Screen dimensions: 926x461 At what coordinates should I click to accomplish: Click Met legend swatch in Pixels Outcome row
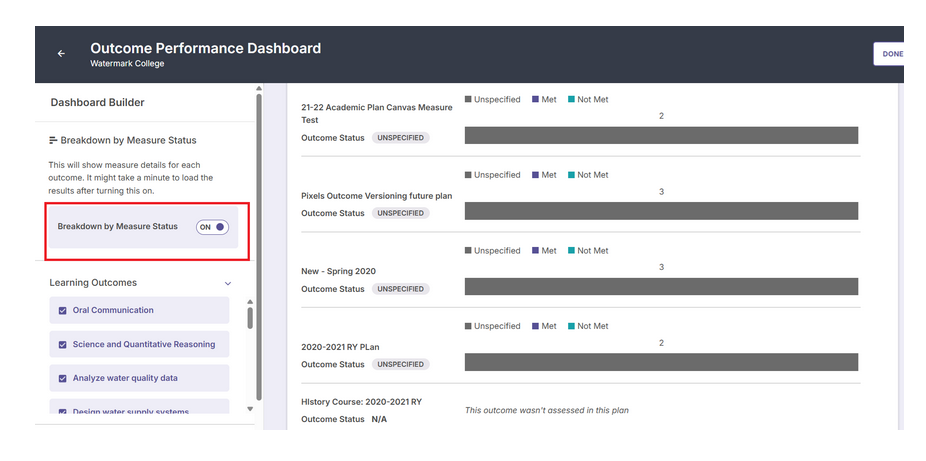[x=535, y=175]
